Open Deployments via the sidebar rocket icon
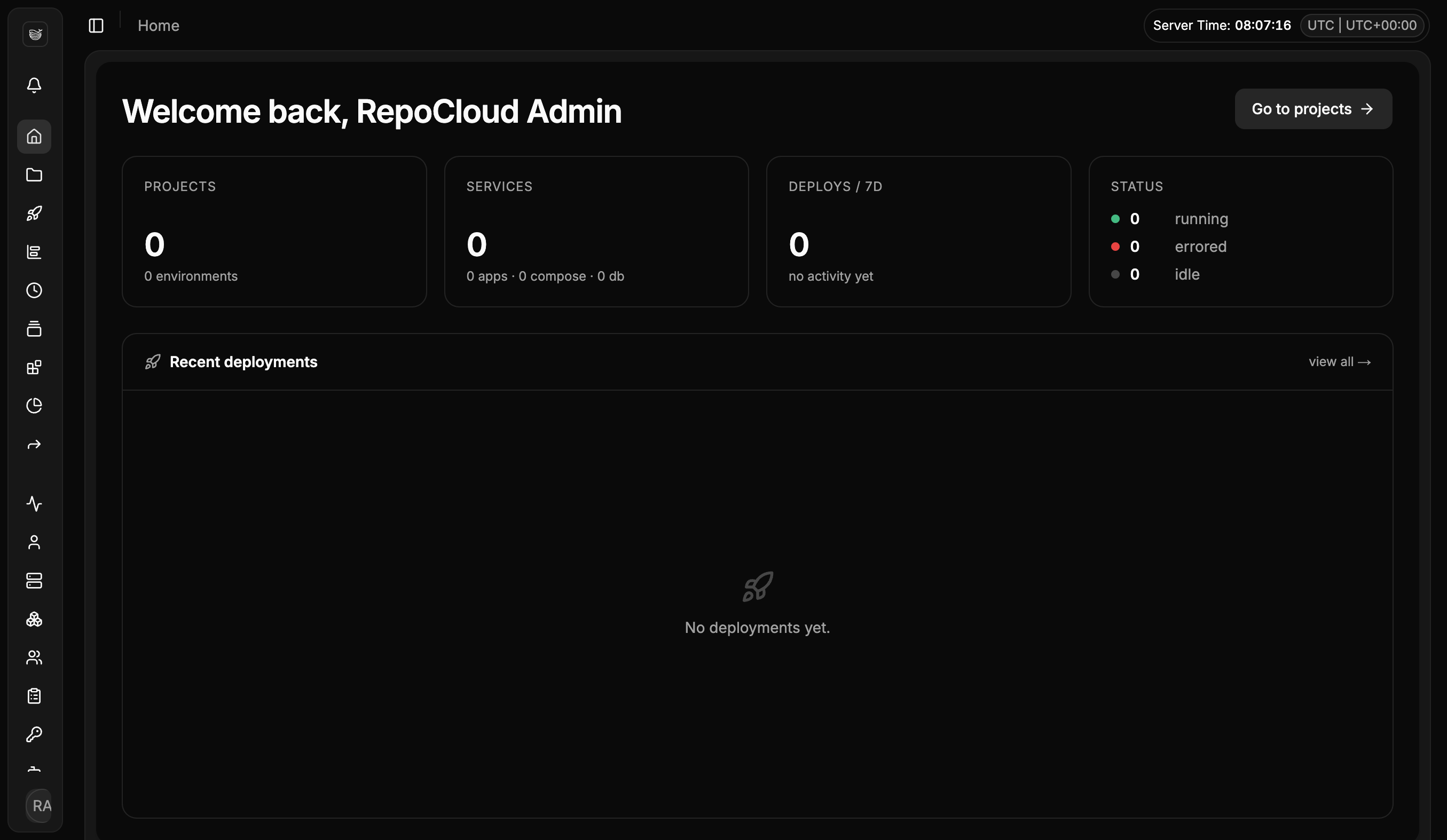1447x840 pixels. 34,213
